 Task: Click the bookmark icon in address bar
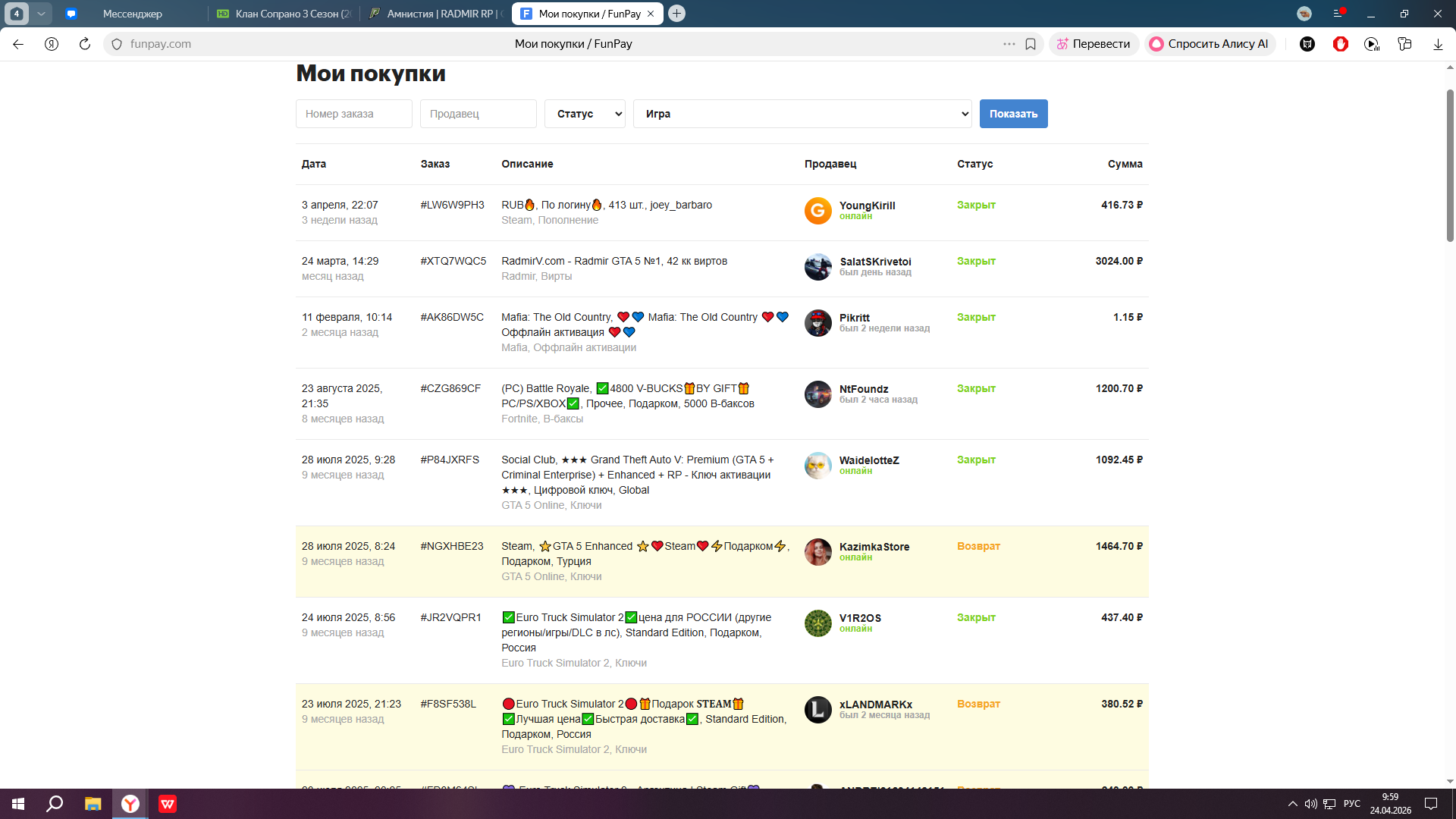click(1031, 44)
